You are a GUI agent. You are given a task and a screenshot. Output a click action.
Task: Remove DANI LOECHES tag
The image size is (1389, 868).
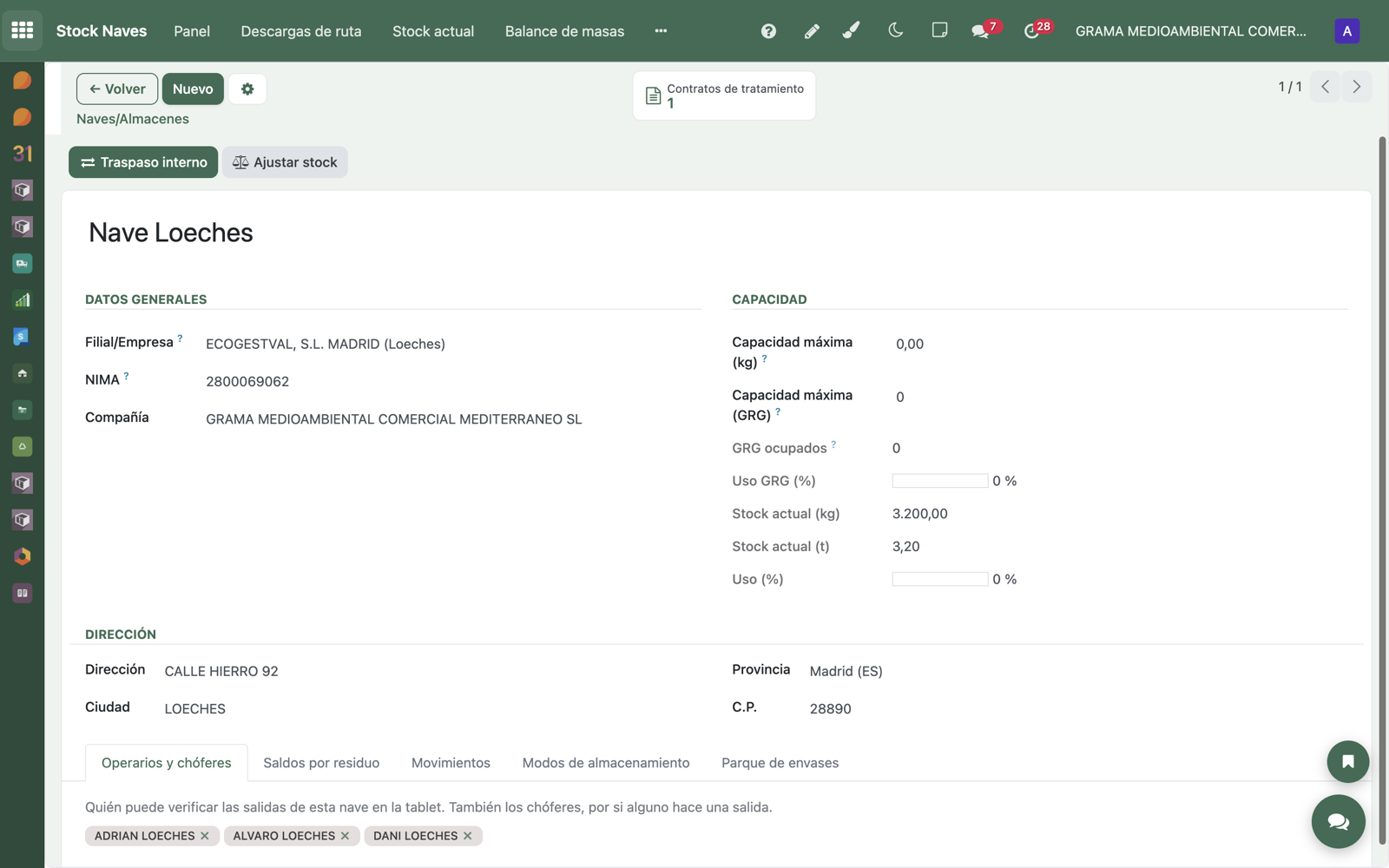(x=467, y=836)
